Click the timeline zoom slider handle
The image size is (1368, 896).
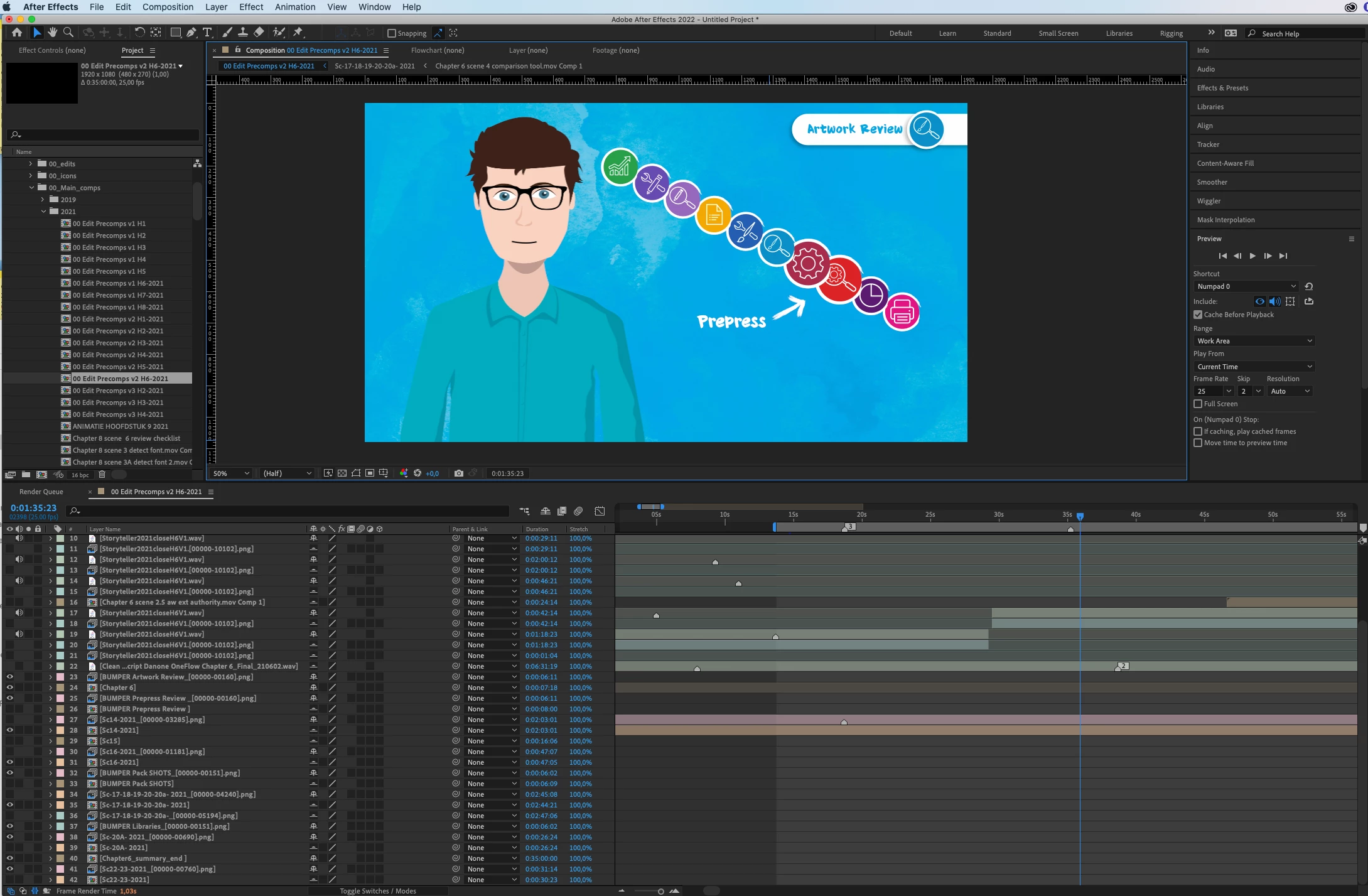pos(660,891)
